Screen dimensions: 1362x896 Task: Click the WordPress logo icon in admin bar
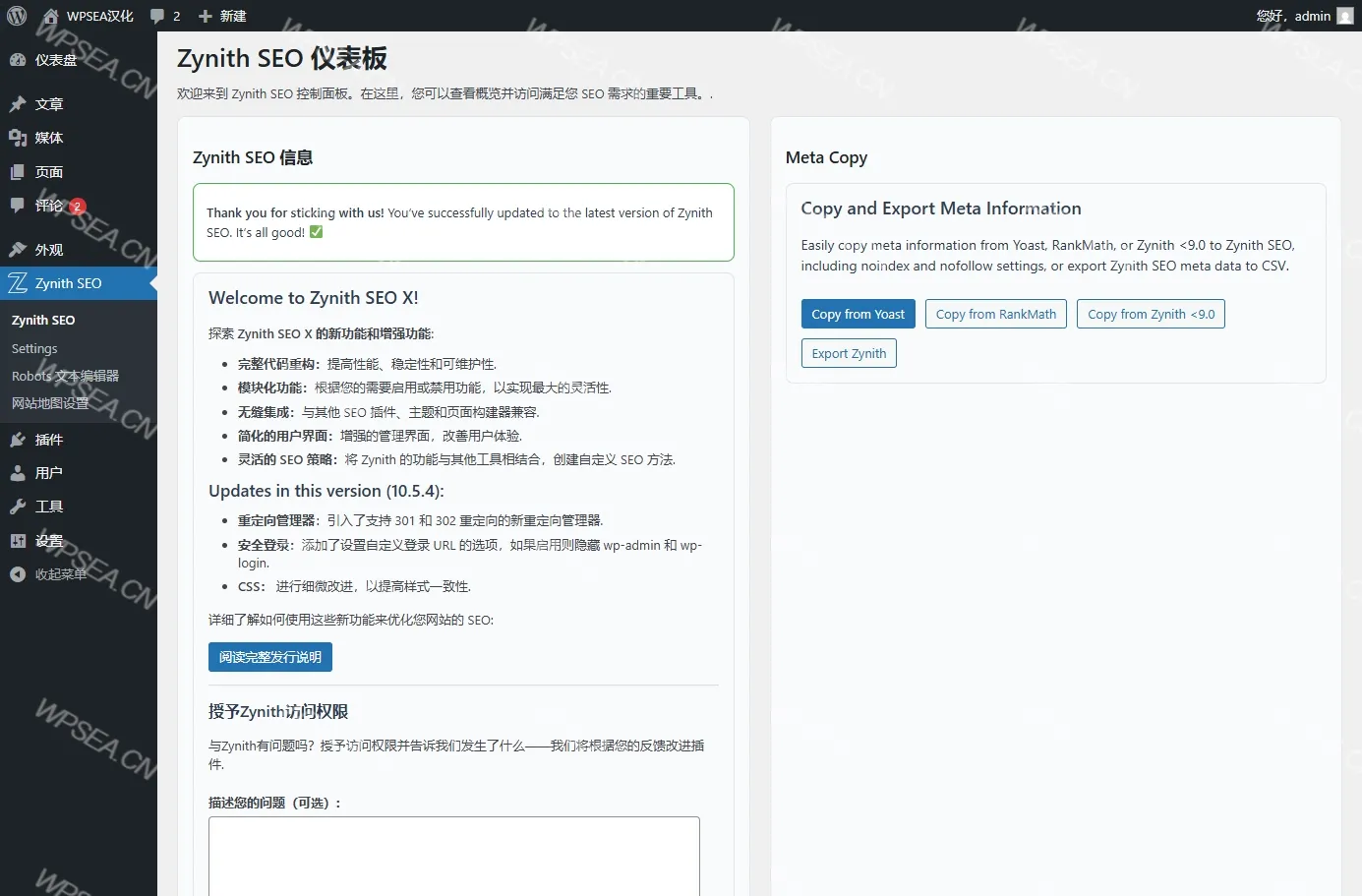(17, 16)
